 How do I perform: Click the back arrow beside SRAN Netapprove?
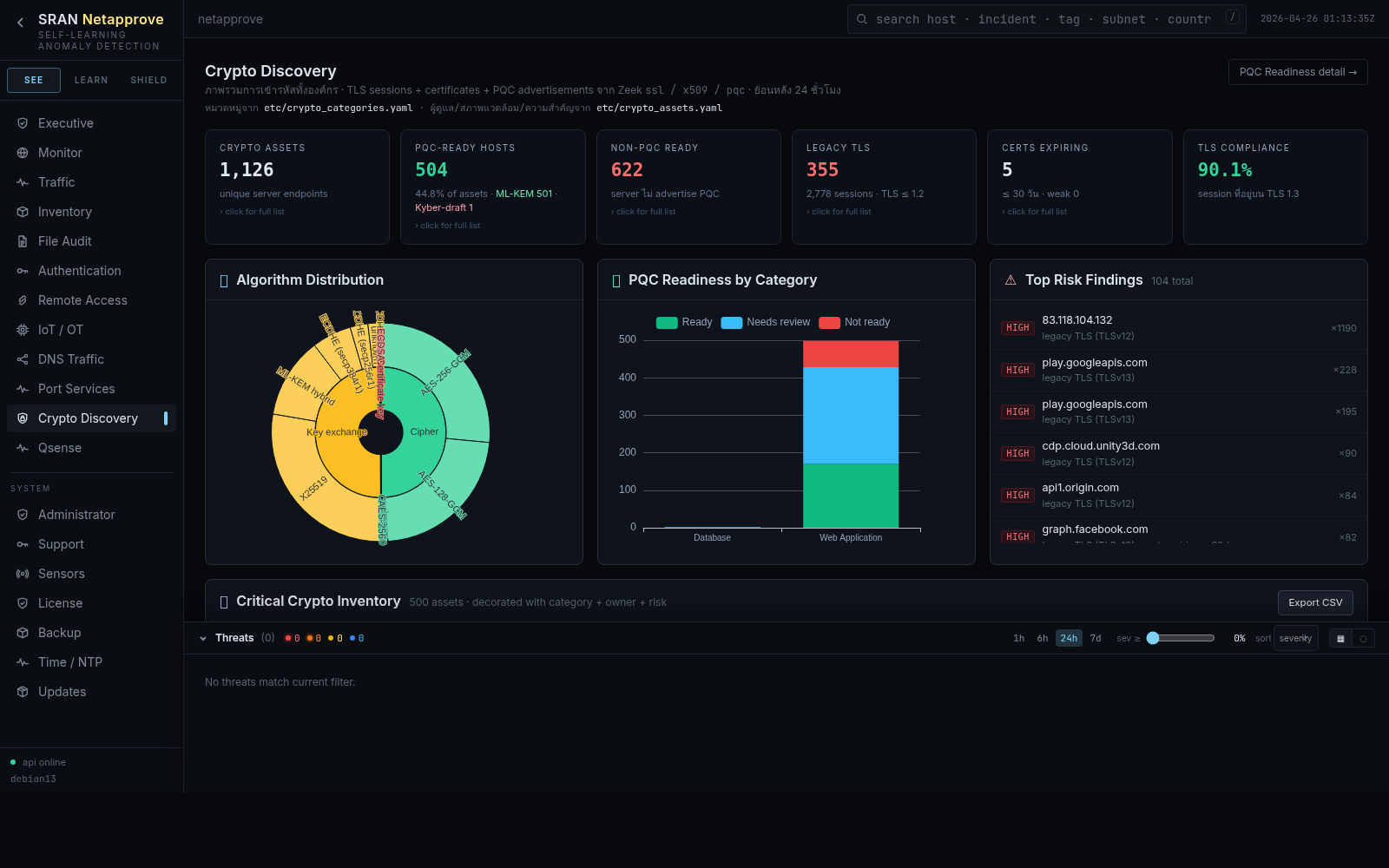(20, 23)
